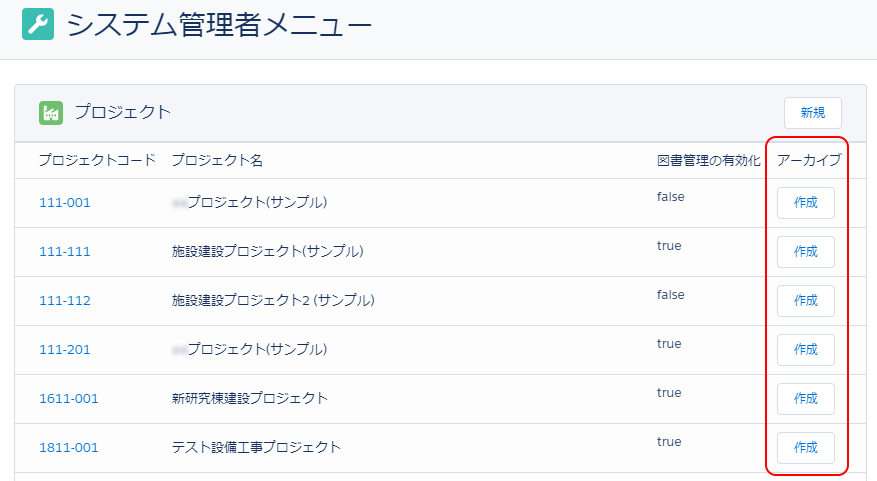Image resolution: width=877 pixels, height=481 pixels.
Task: Open project code 1611-001 link
Action: (x=69, y=399)
